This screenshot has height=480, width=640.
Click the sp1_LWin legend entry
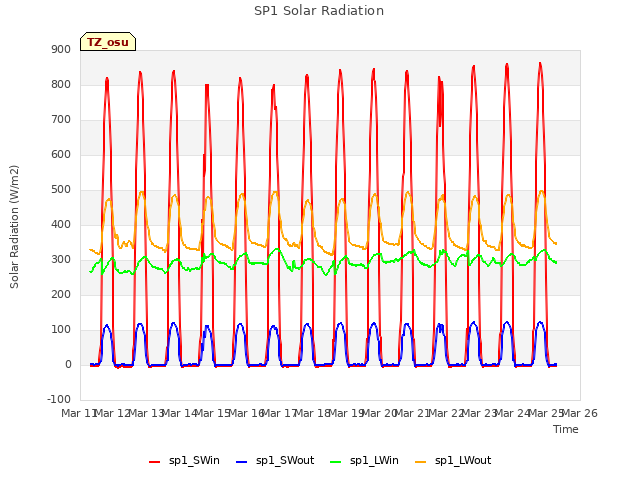(x=364, y=460)
